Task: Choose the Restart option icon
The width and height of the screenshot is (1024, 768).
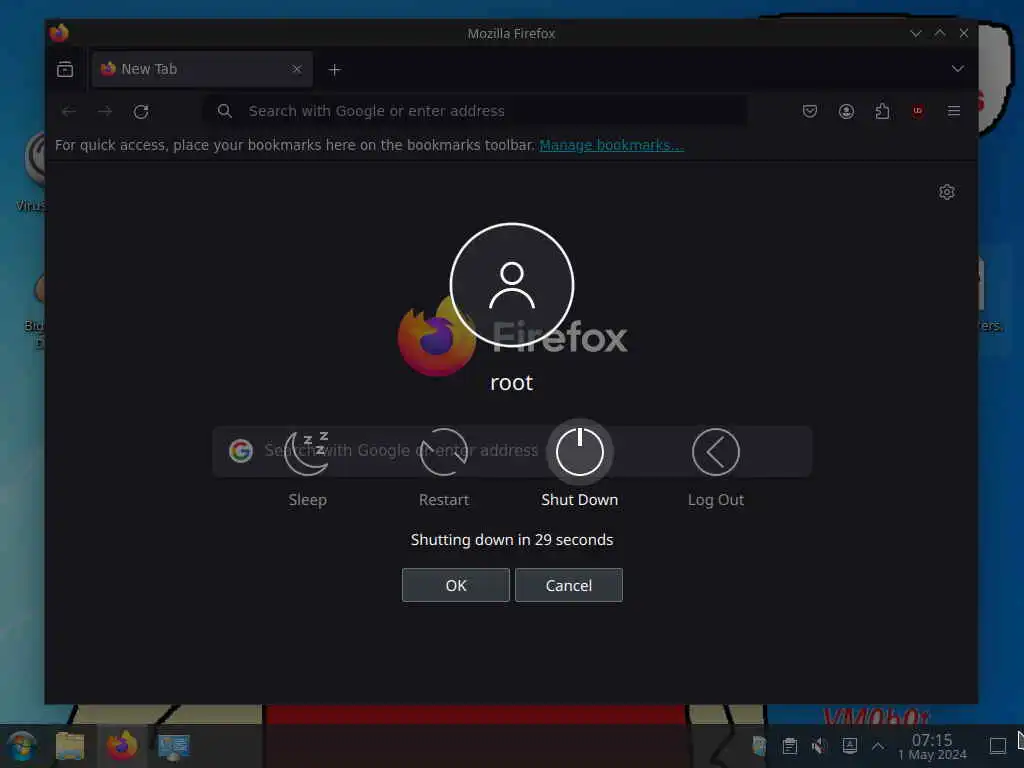Action: tap(443, 452)
